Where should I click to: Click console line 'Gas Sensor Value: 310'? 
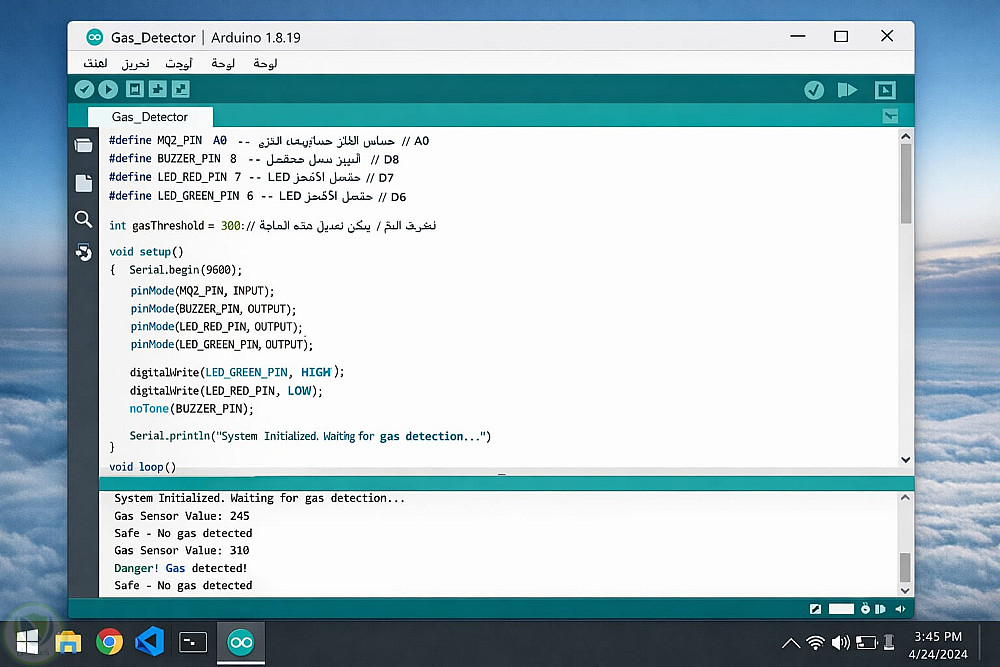pos(182,550)
